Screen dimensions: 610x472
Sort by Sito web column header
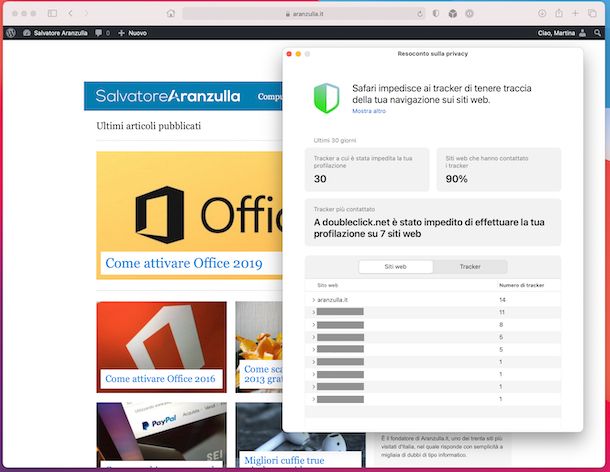pyautogui.click(x=328, y=285)
